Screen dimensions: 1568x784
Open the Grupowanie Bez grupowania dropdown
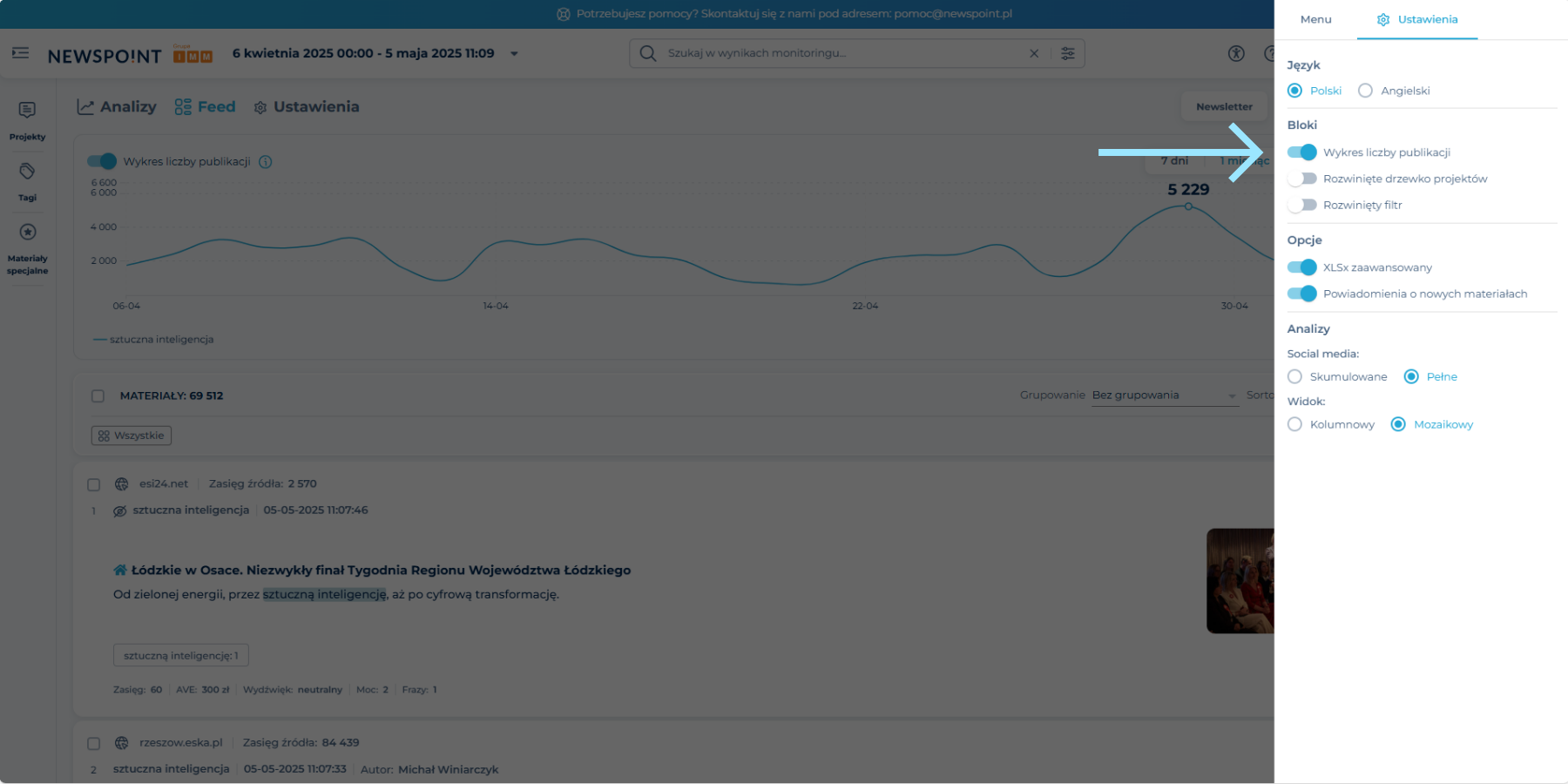click(1165, 395)
